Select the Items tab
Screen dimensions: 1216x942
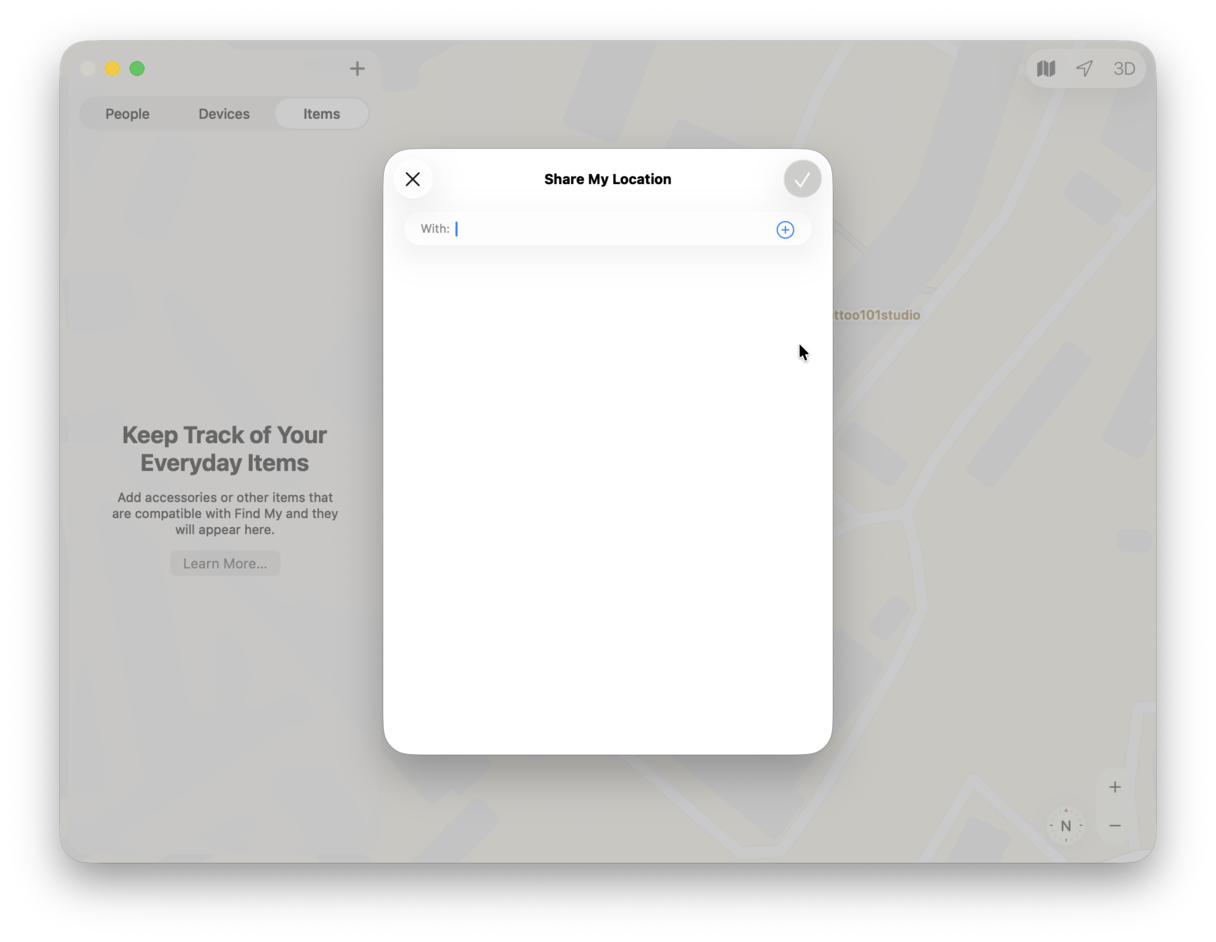[x=322, y=114]
